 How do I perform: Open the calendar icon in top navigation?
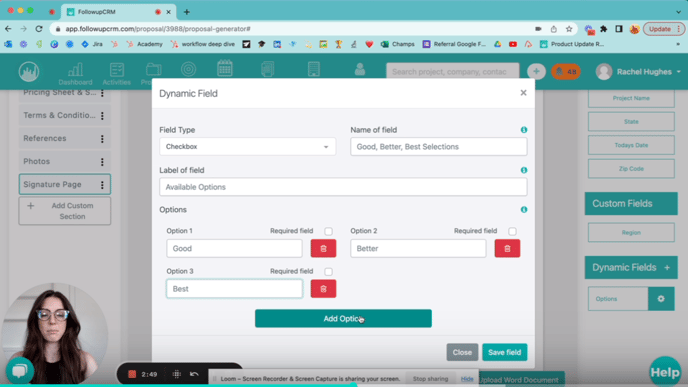point(225,69)
